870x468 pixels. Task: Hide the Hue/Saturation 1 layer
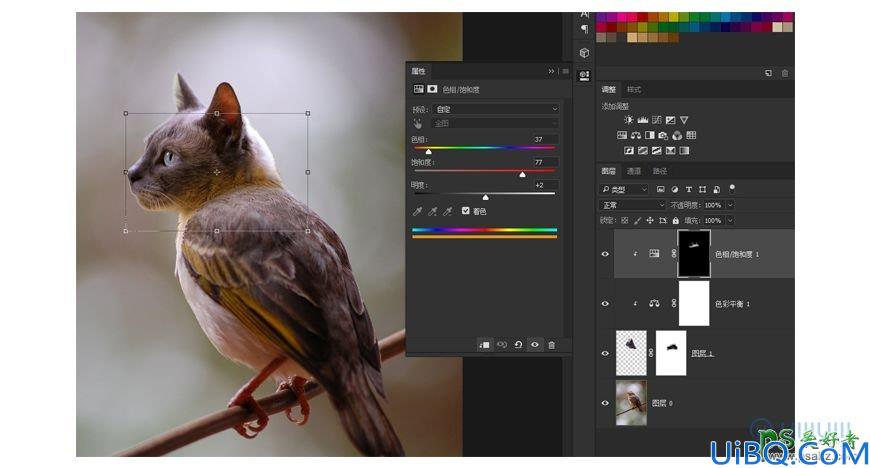coord(605,254)
